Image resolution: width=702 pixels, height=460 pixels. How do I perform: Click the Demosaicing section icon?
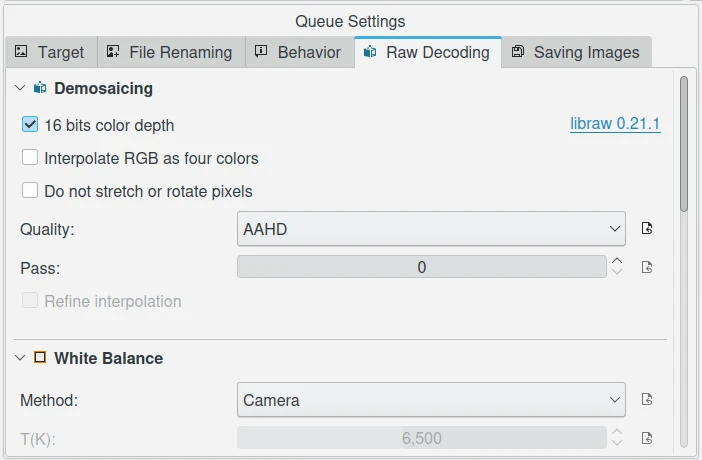[40, 88]
